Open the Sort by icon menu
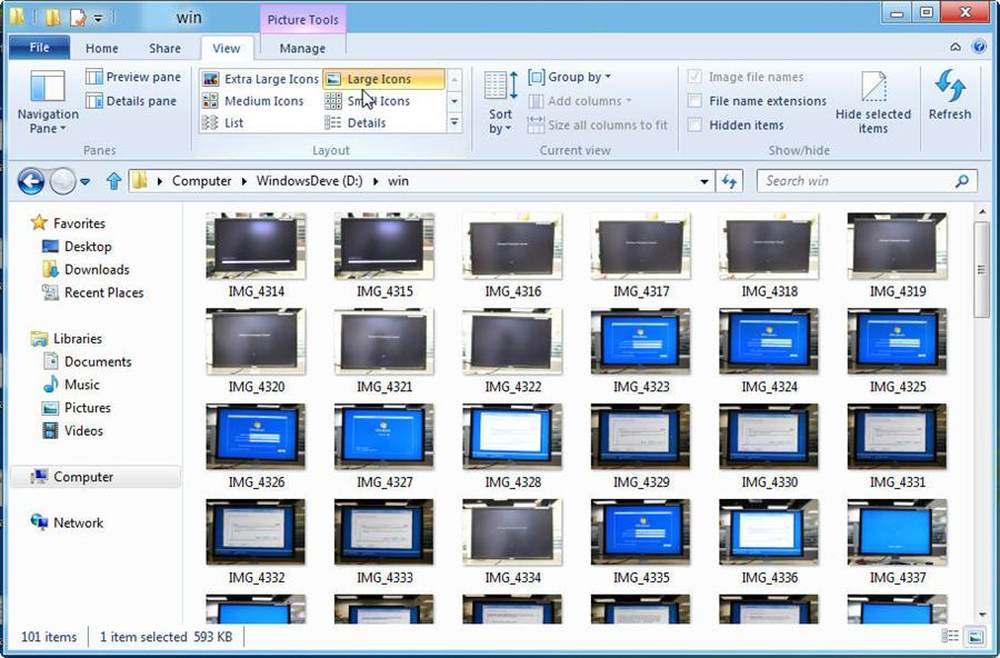 tap(500, 88)
